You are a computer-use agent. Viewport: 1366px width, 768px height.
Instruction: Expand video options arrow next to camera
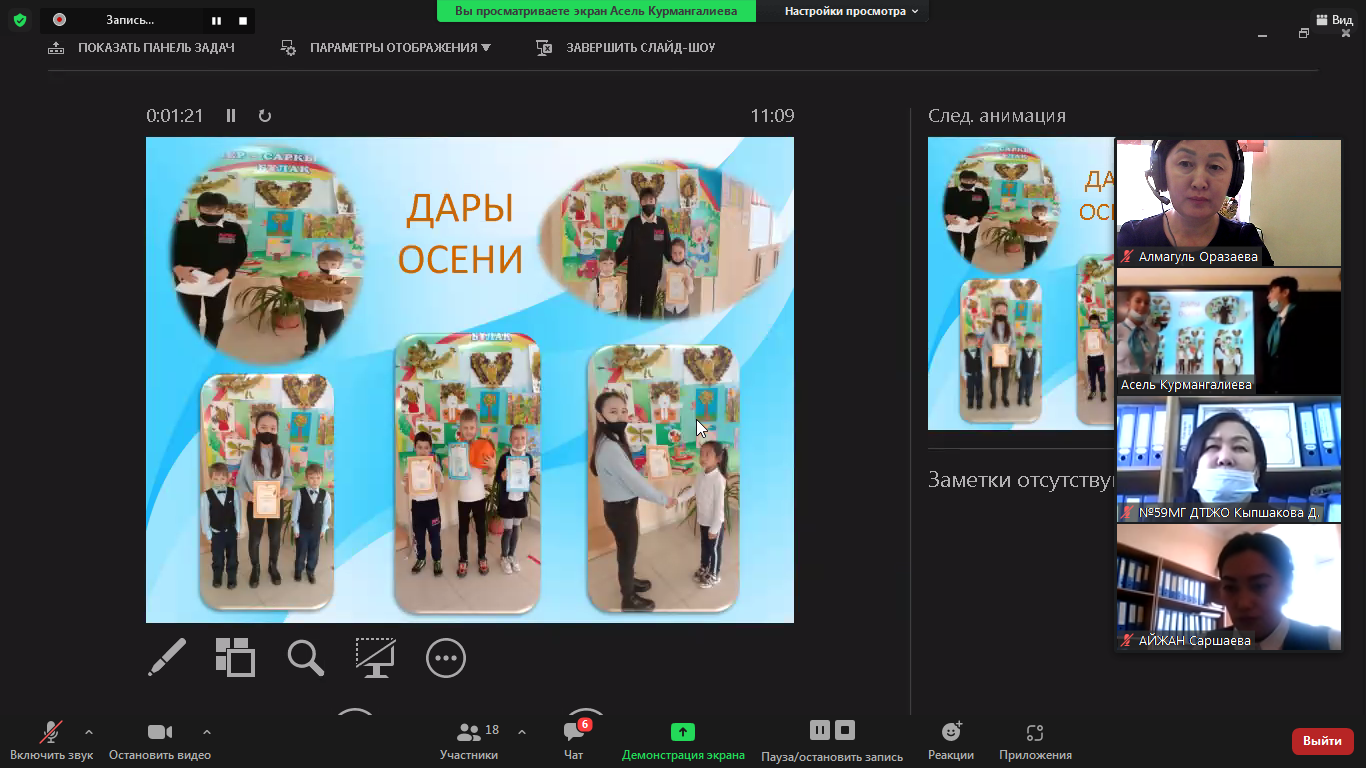(207, 732)
